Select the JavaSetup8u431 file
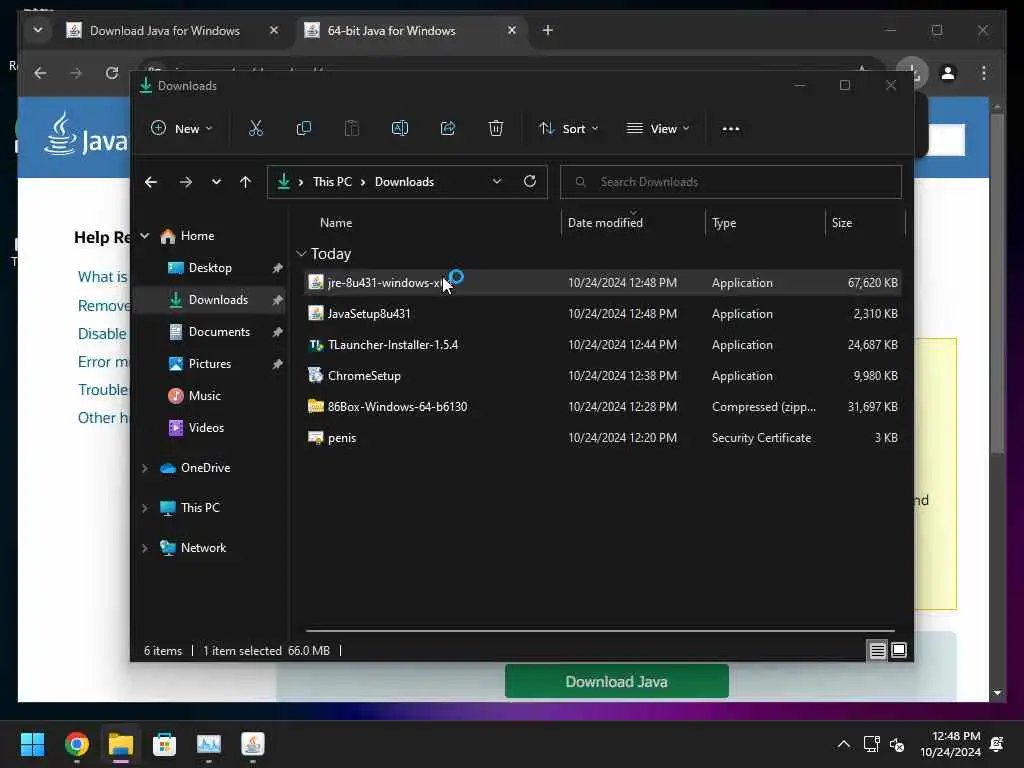1024x768 pixels. 602,313
